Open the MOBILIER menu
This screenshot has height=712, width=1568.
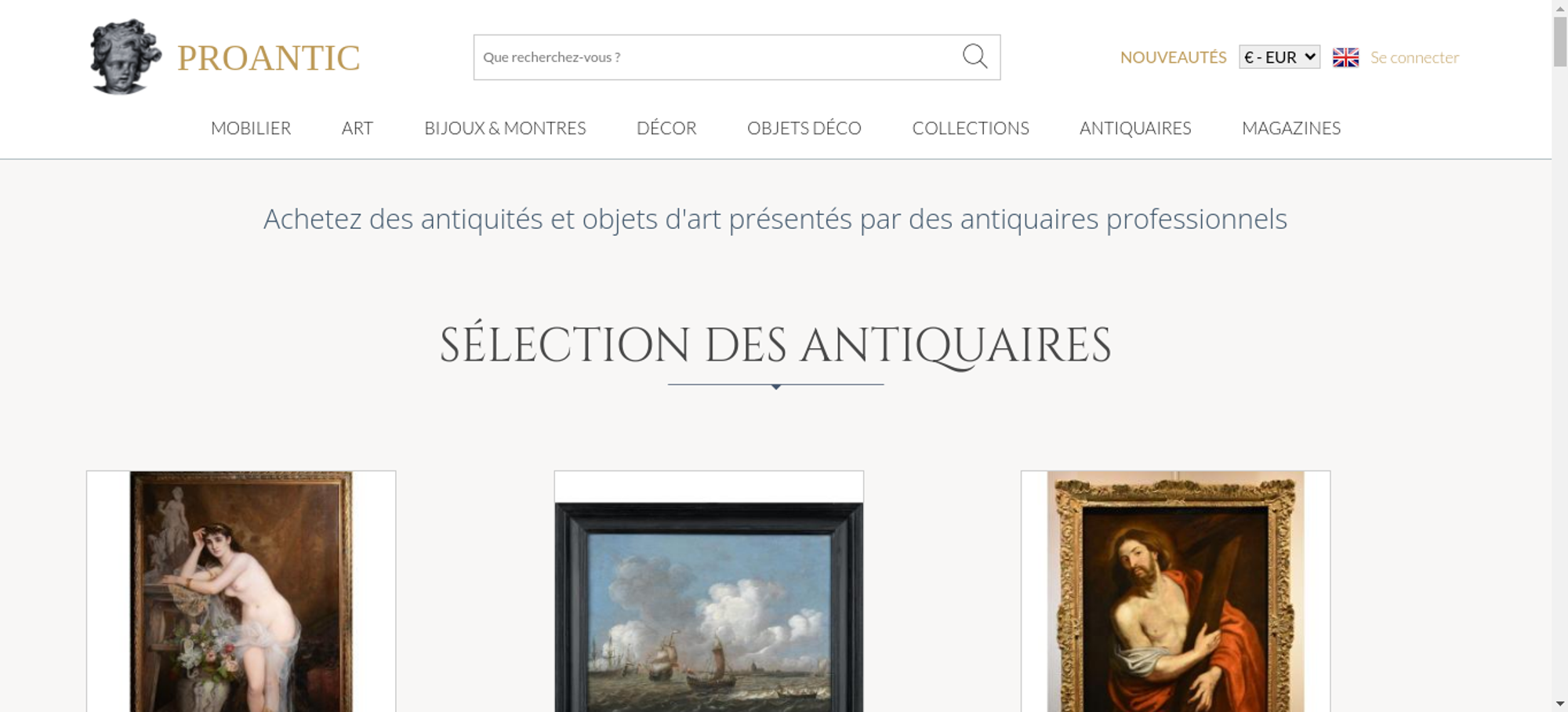251,128
